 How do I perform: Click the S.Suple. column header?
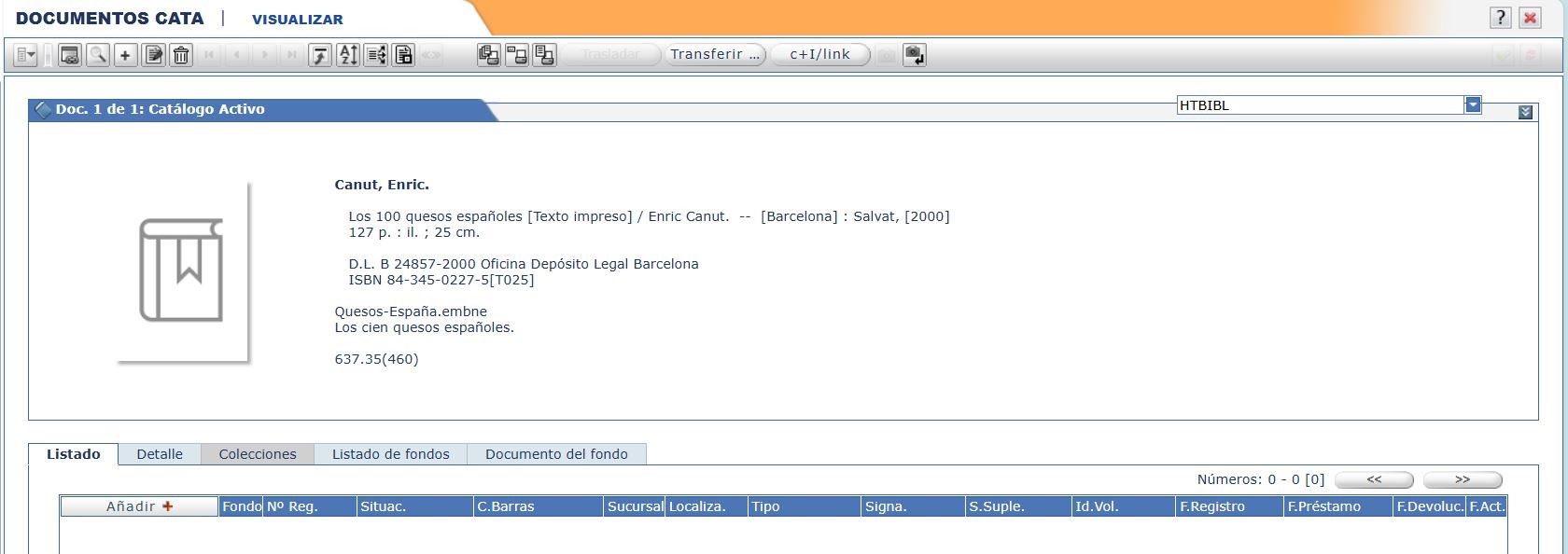(x=1018, y=506)
